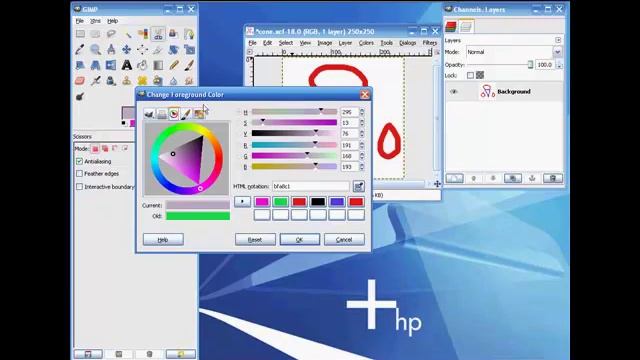This screenshot has width=640, height=360.
Task: Select the Free Select lasso tool
Action: pyautogui.click(x=111, y=34)
